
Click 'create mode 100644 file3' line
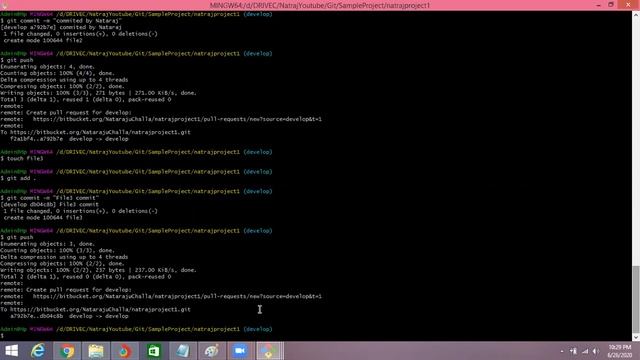point(43,218)
